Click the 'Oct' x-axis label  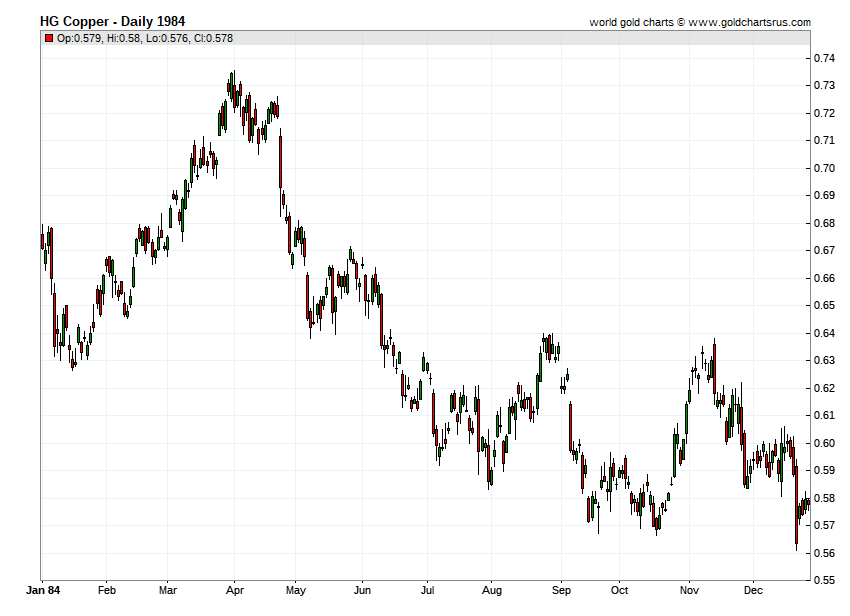(619, 590)
